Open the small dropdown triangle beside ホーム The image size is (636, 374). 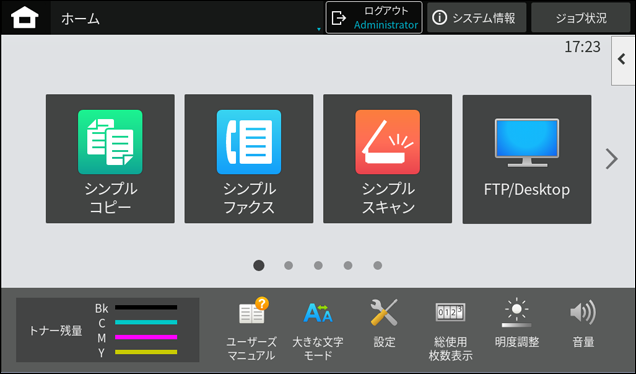click(x=319, y=29)
